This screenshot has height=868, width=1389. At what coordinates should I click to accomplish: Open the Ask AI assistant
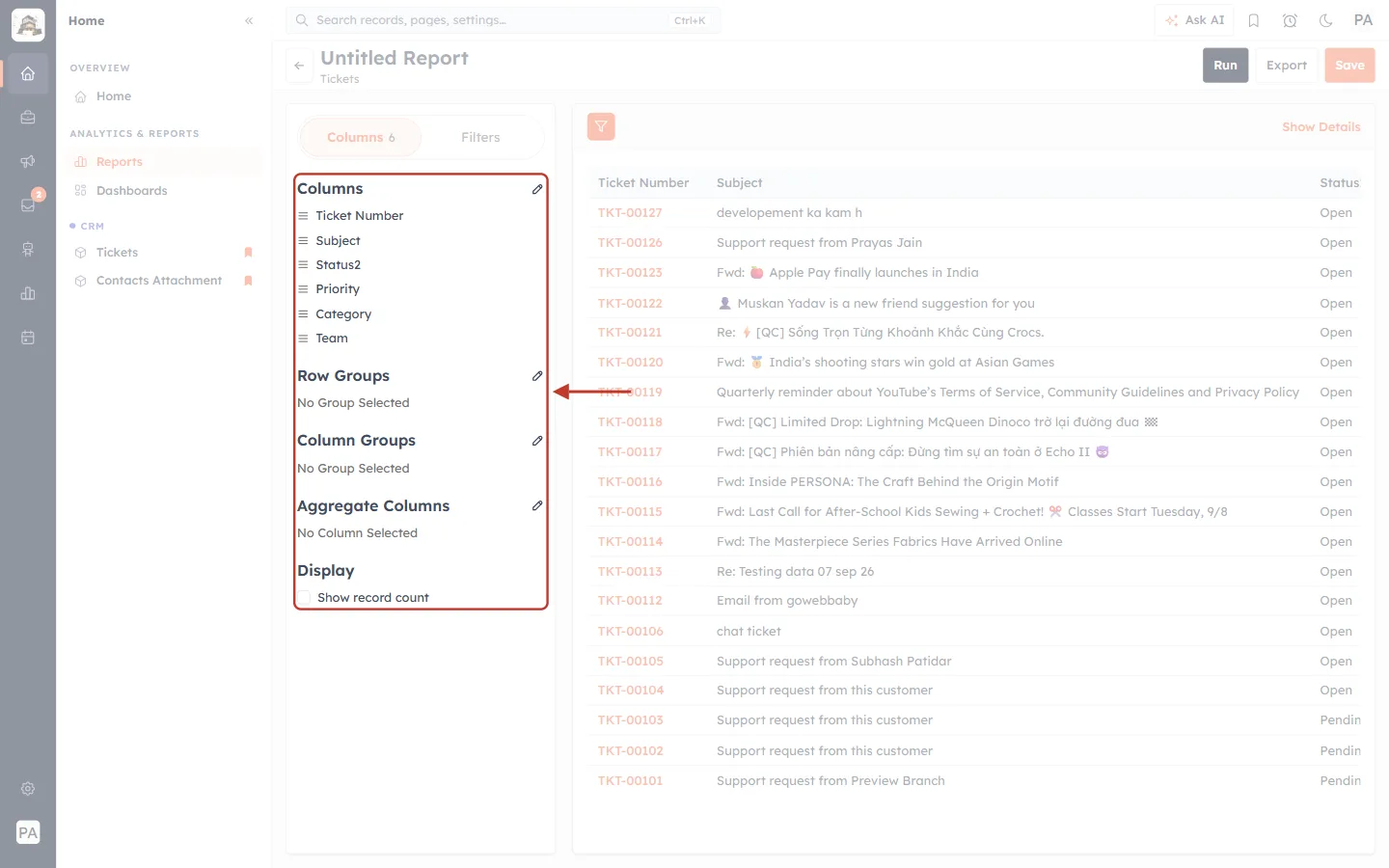[1194, 20]
